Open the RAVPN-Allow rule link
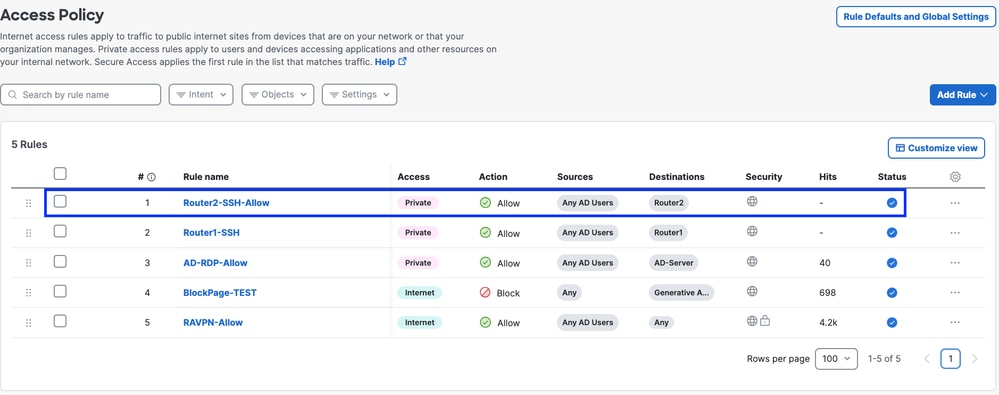The image size is (999, 395). [213, 322]
